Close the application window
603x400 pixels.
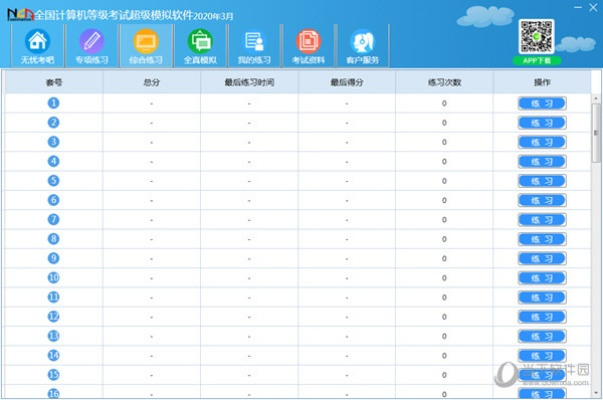[593, 7]
